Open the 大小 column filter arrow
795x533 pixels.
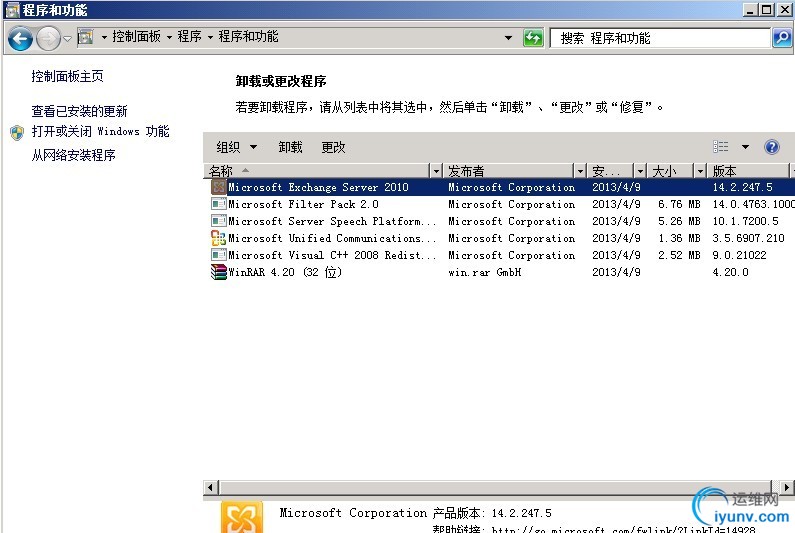point(700,171)
